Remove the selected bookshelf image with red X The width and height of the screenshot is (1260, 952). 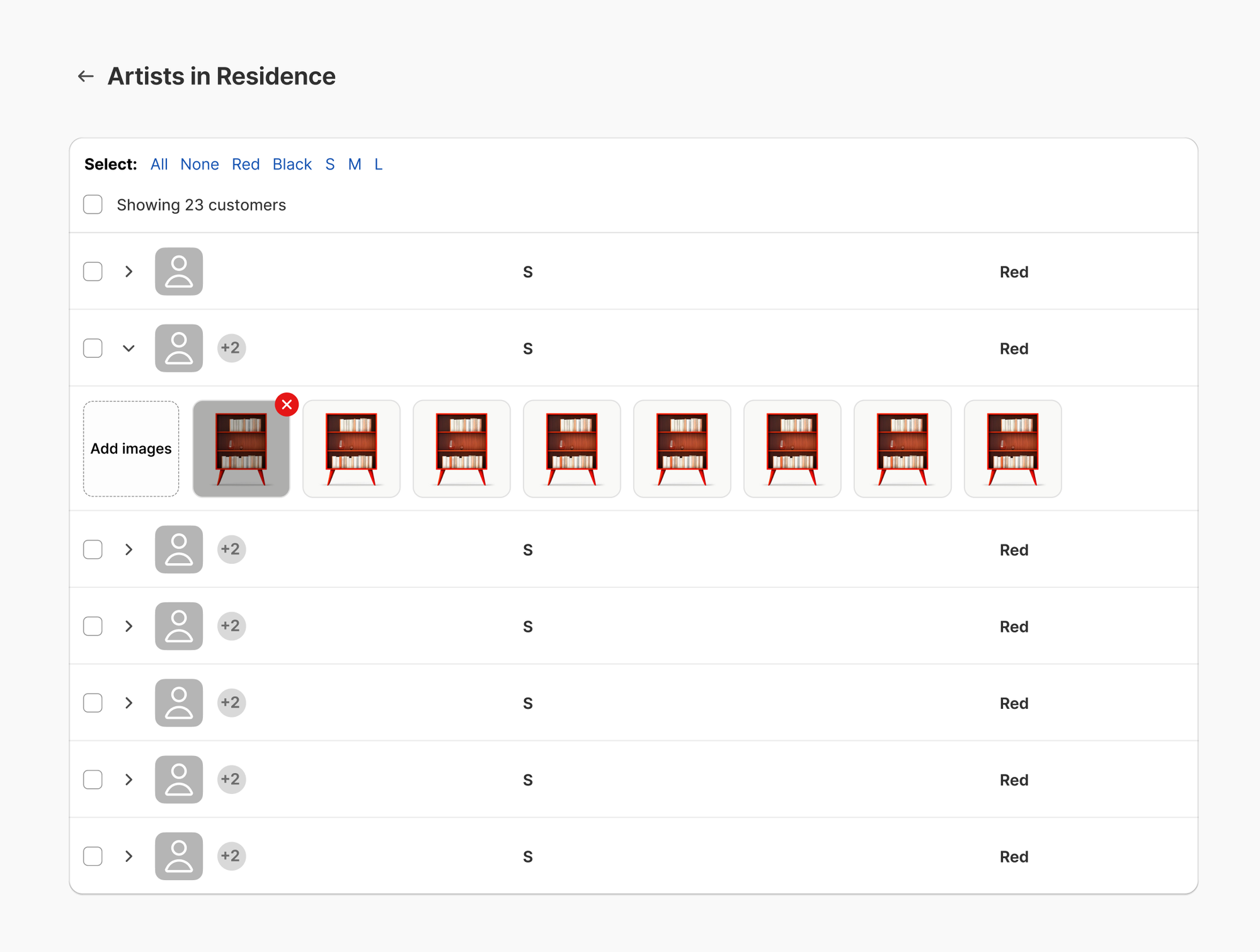pyautogui.click(x=287, y=404)
